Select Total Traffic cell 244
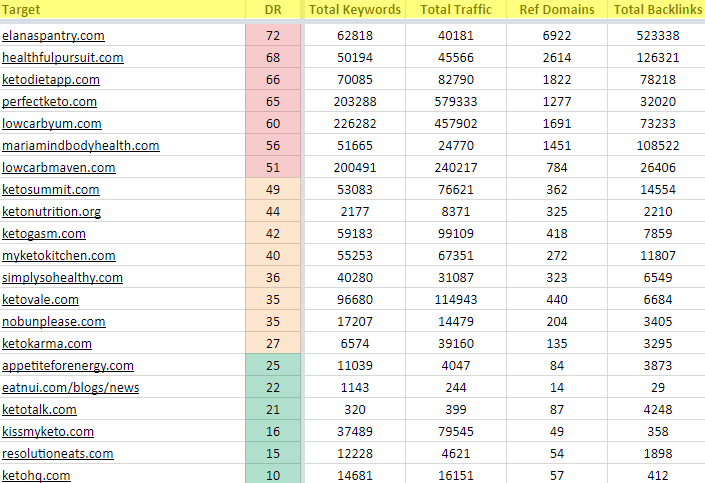 [456, 388]
